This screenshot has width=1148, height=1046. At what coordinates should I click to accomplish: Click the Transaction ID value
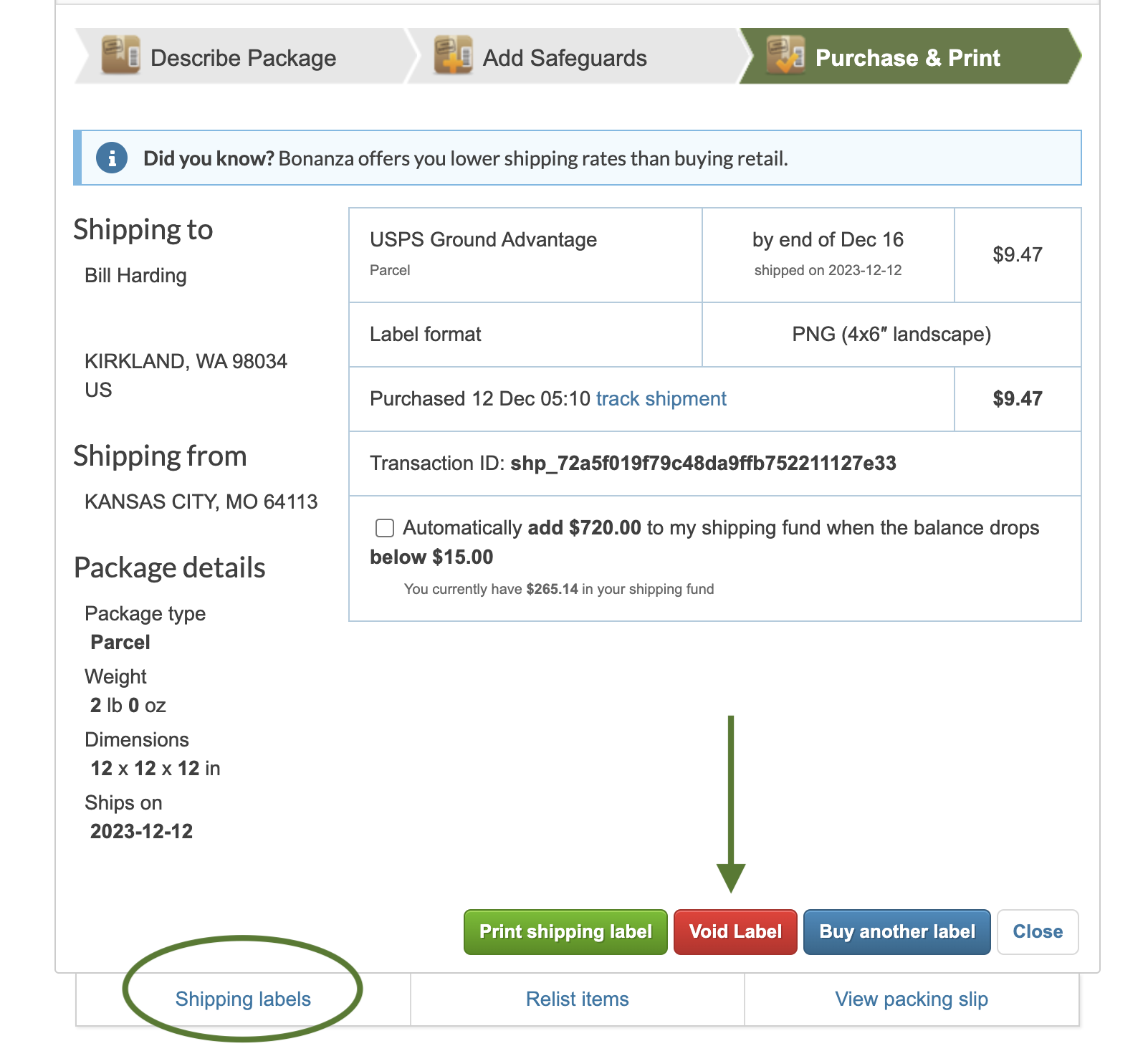coord(703,464)
